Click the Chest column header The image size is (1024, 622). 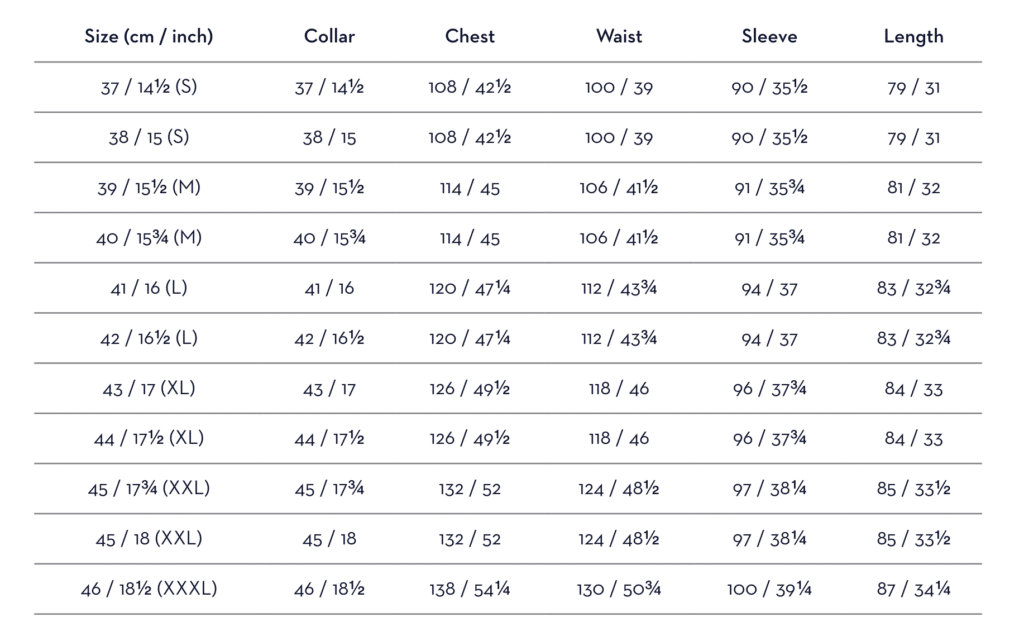pyautogui.click(x=470, y=37)
